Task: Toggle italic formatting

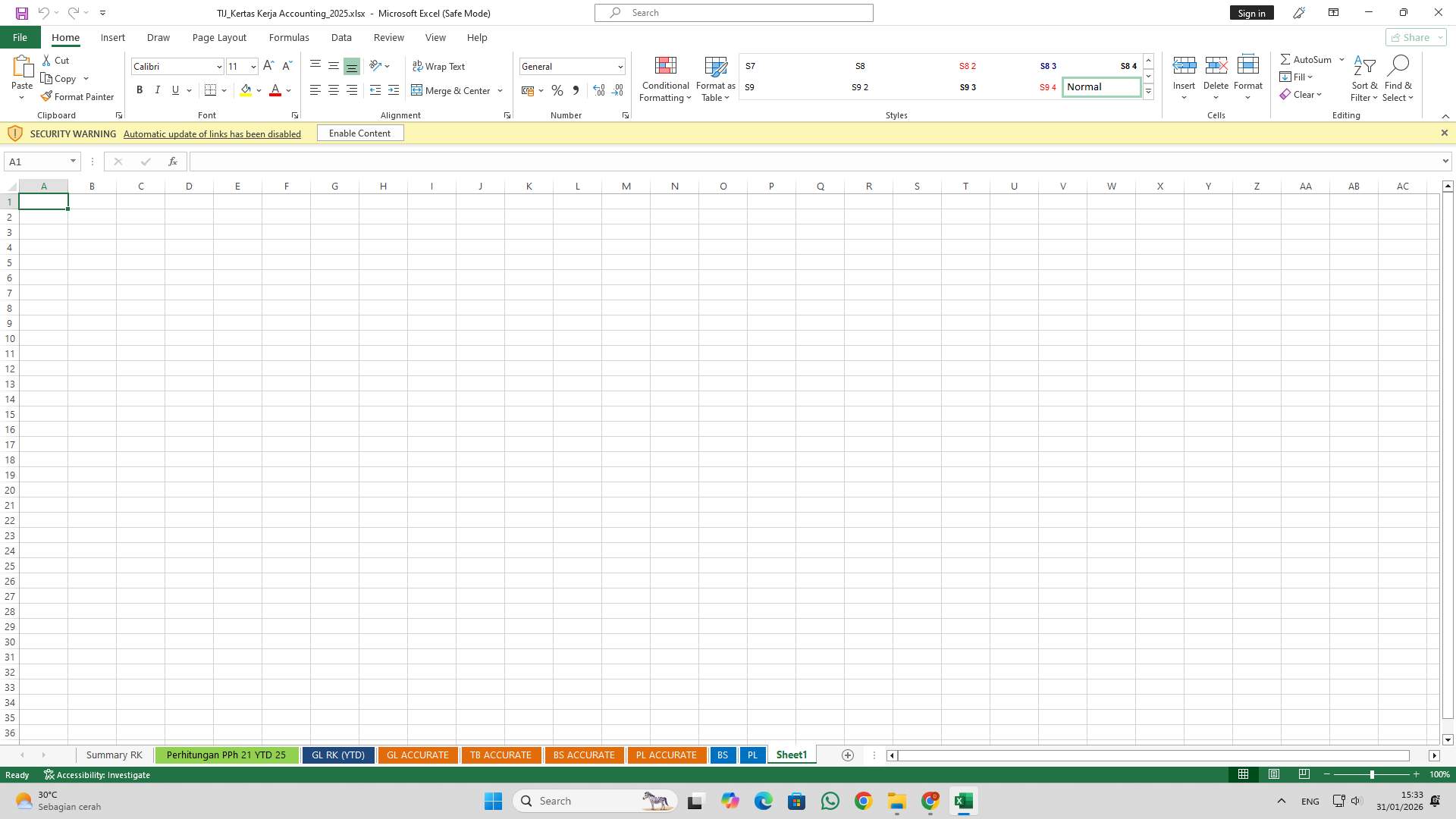Action: click(158, 89)
